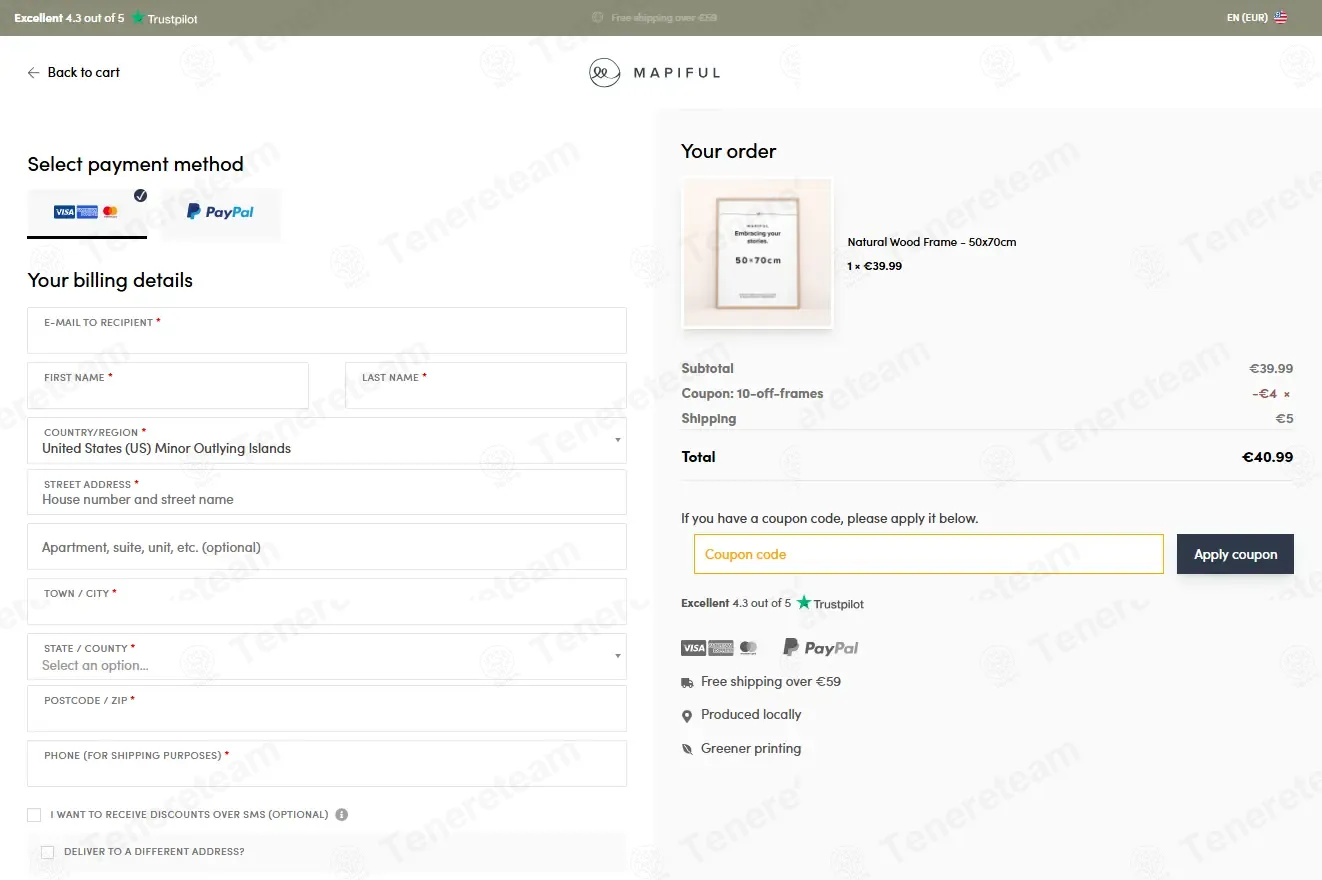The height and width of the screenshot is (880, 1322).
Task: Click the Trustpilot star in top bar
Action: click(138, 18)
